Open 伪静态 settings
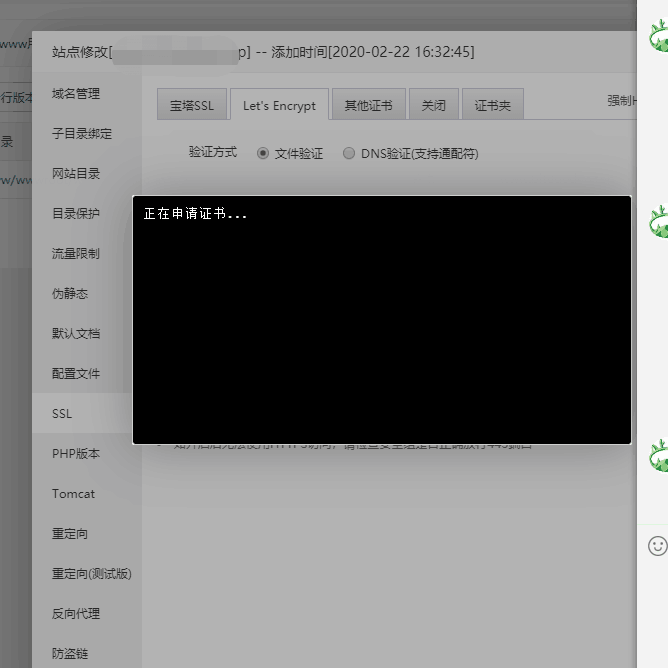The width and height of the screenshot is (668, 668). (70, 294)
